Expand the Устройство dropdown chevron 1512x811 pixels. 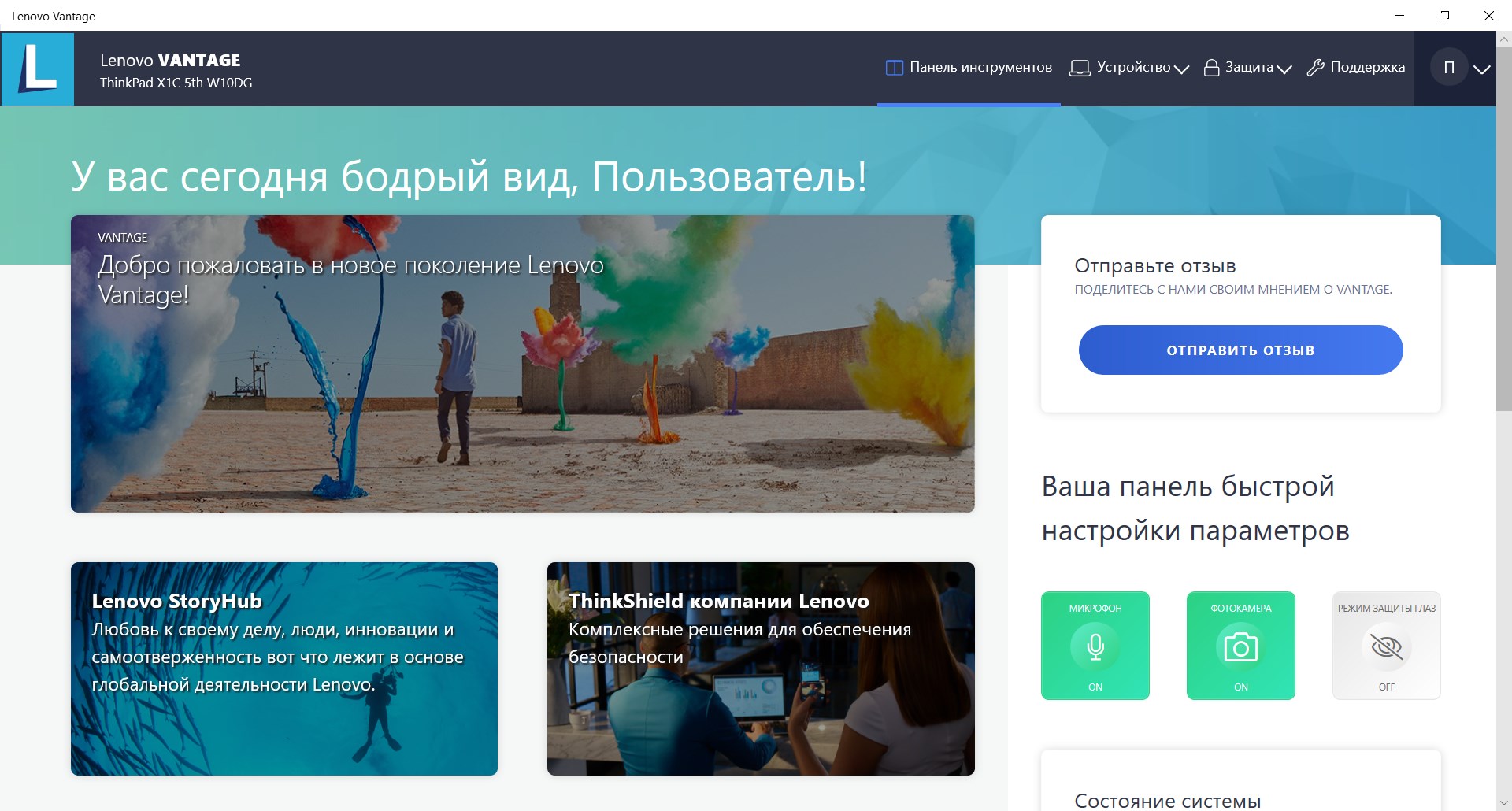[x=1181, y=69]
